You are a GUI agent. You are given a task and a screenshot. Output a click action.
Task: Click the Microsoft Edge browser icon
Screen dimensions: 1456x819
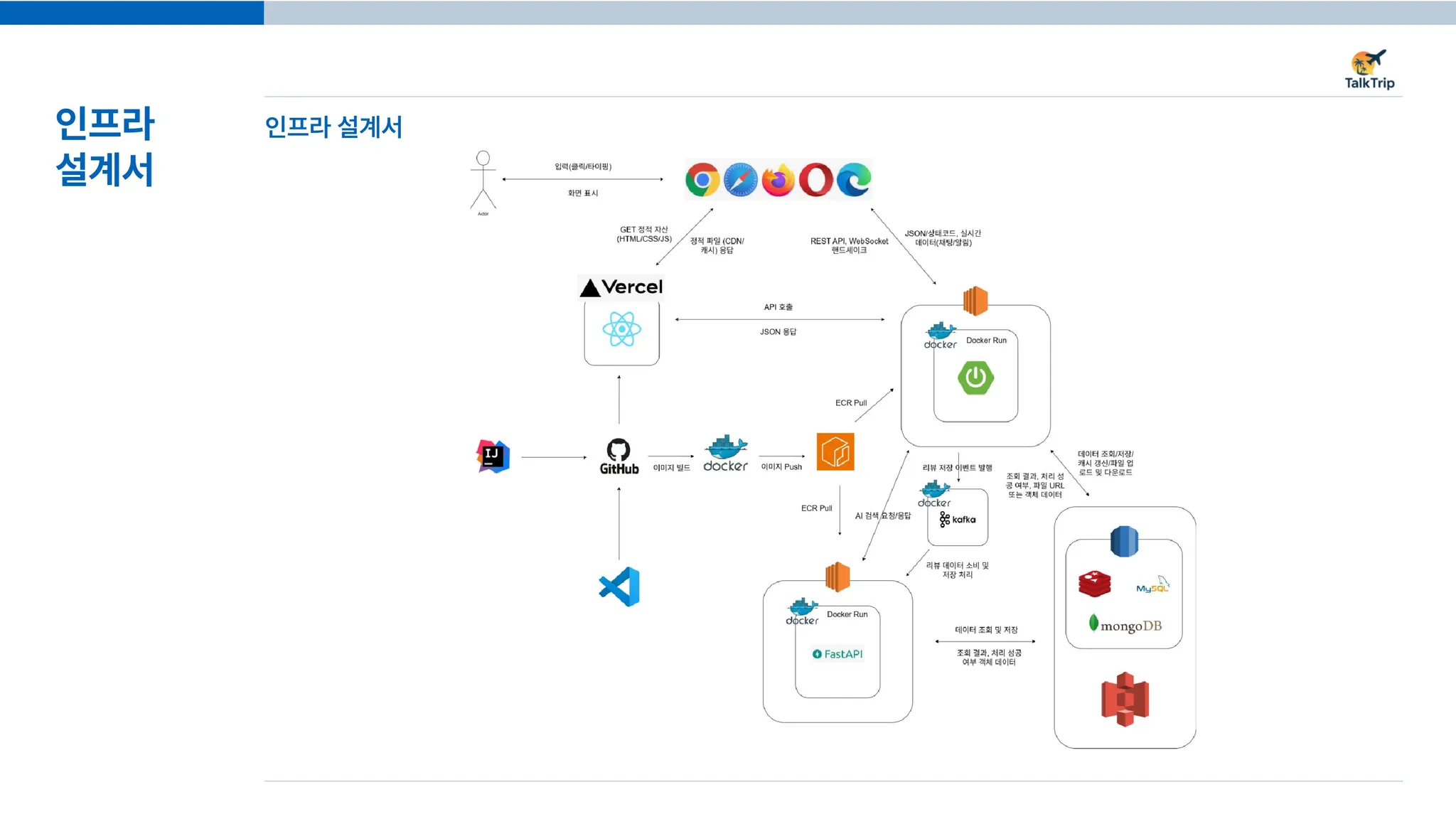click(854, 180)
